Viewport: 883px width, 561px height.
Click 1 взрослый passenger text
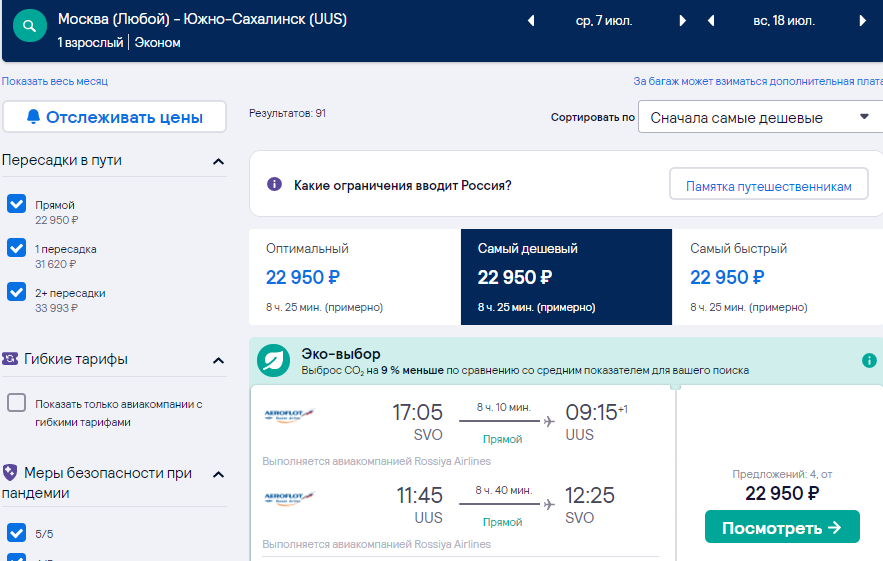point(90,42)
